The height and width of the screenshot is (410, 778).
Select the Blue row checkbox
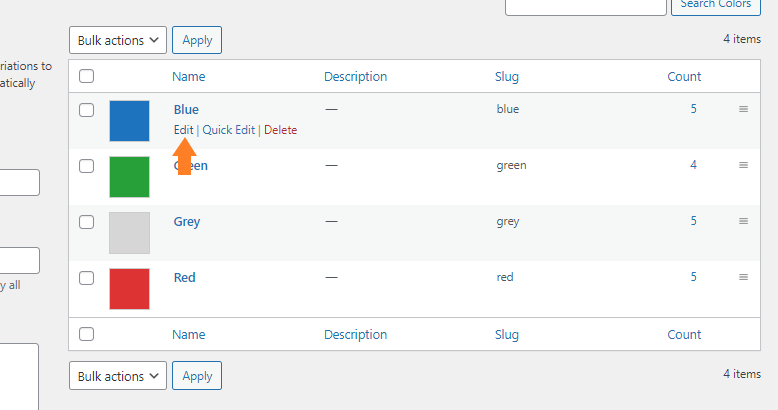pyautogui.click(x=86, y=110)
